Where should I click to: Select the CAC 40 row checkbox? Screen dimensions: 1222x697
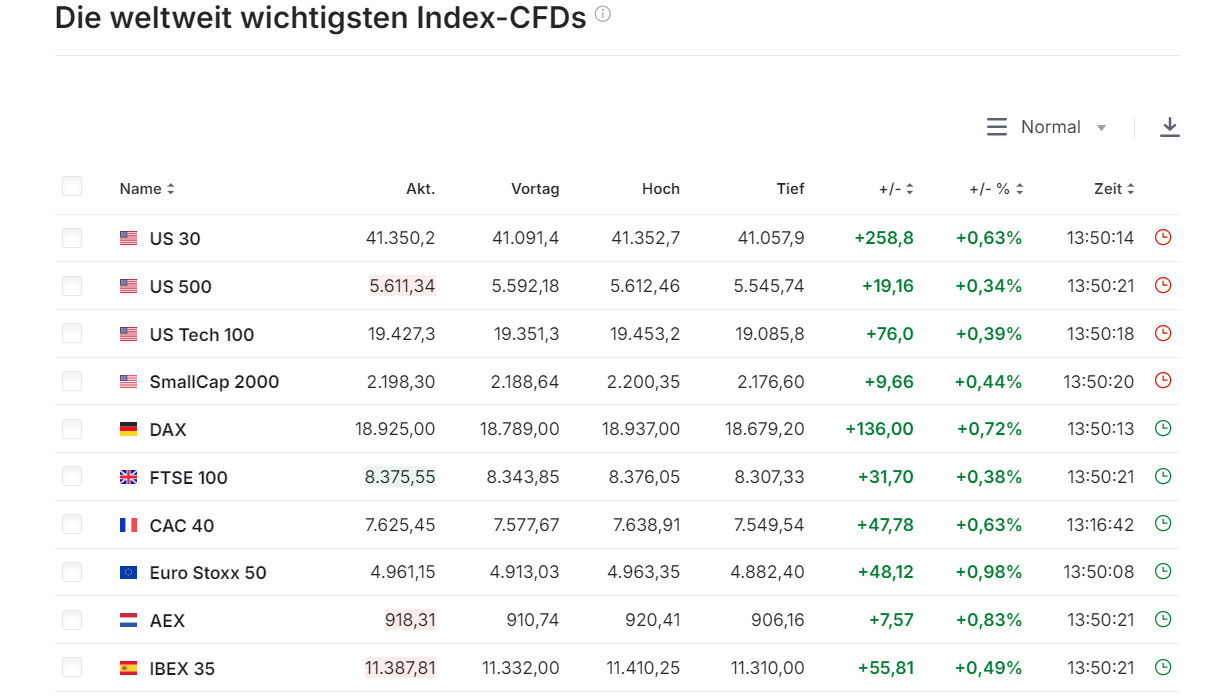tap(72, 524)
